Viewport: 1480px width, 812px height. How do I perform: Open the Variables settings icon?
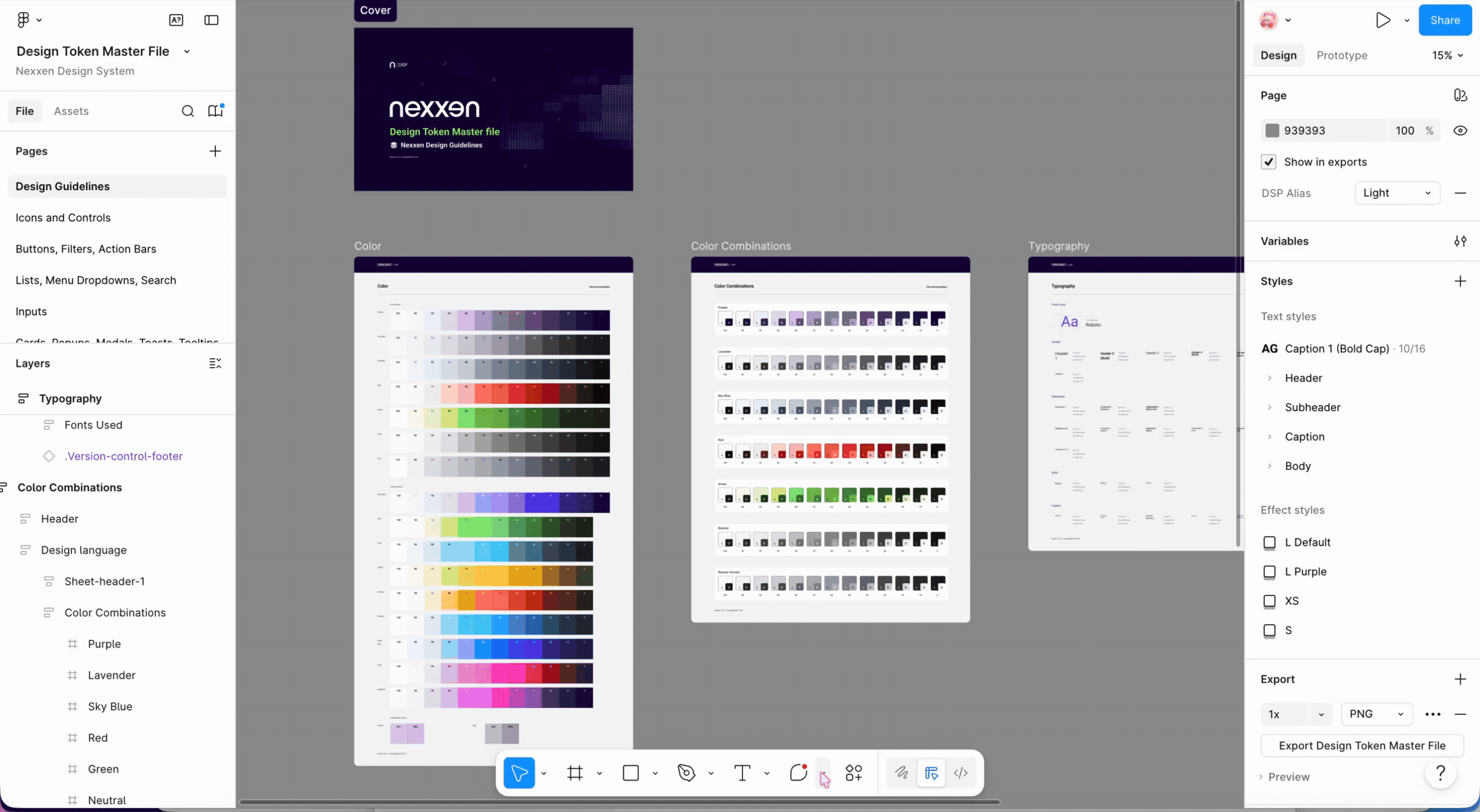pos(1460,241)
